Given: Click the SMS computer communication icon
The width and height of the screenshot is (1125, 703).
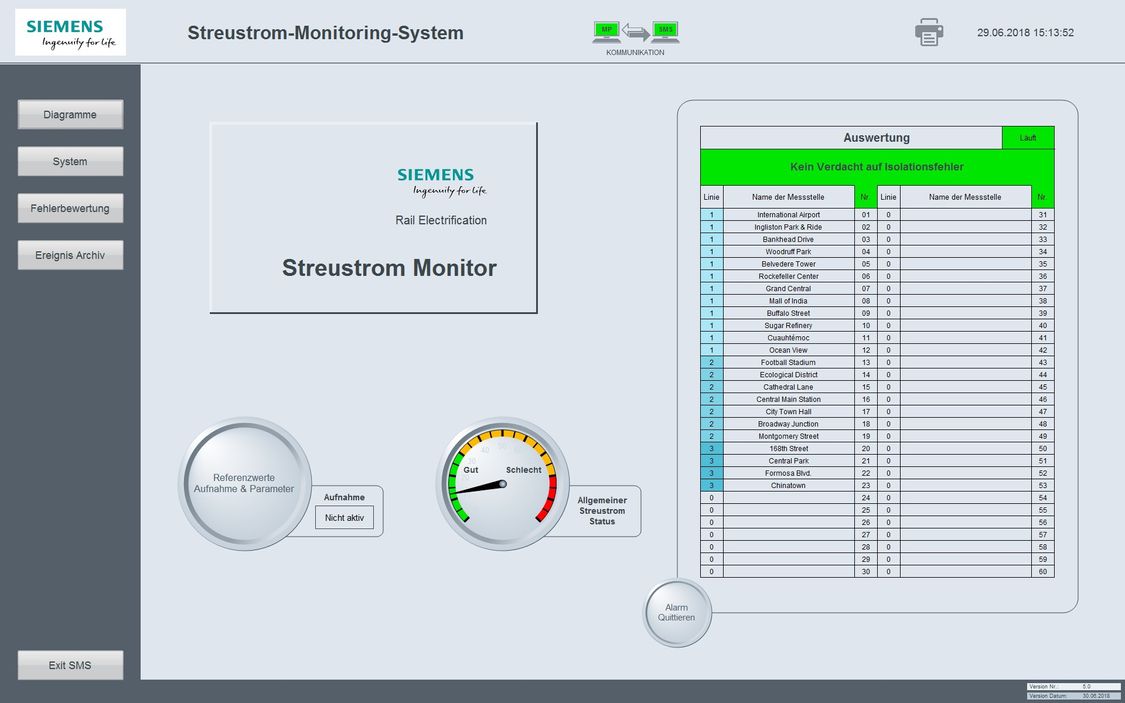Looking at the screenshot, I should point(666,32).
